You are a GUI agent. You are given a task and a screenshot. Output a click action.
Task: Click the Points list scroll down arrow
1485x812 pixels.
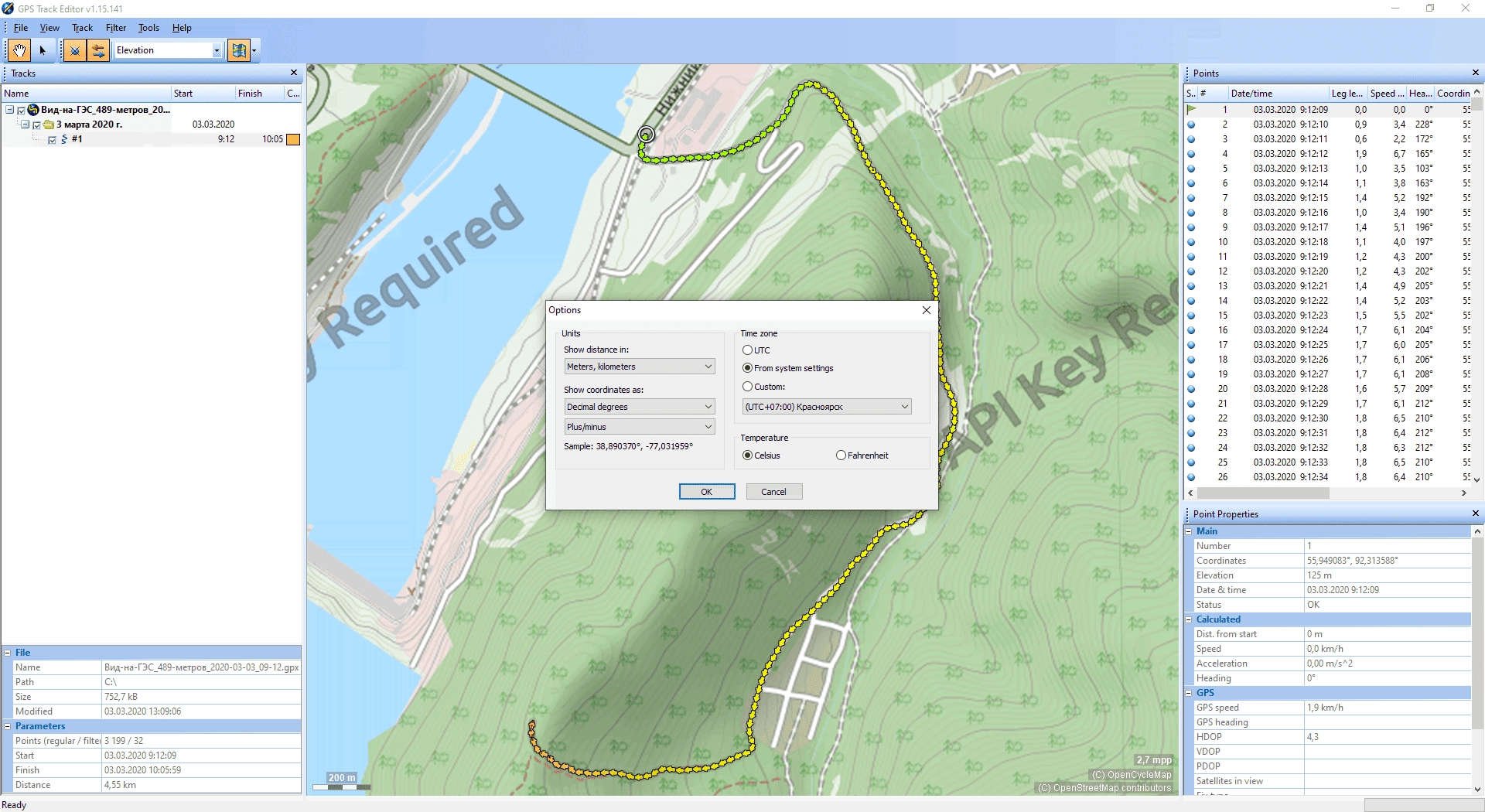1476,479
